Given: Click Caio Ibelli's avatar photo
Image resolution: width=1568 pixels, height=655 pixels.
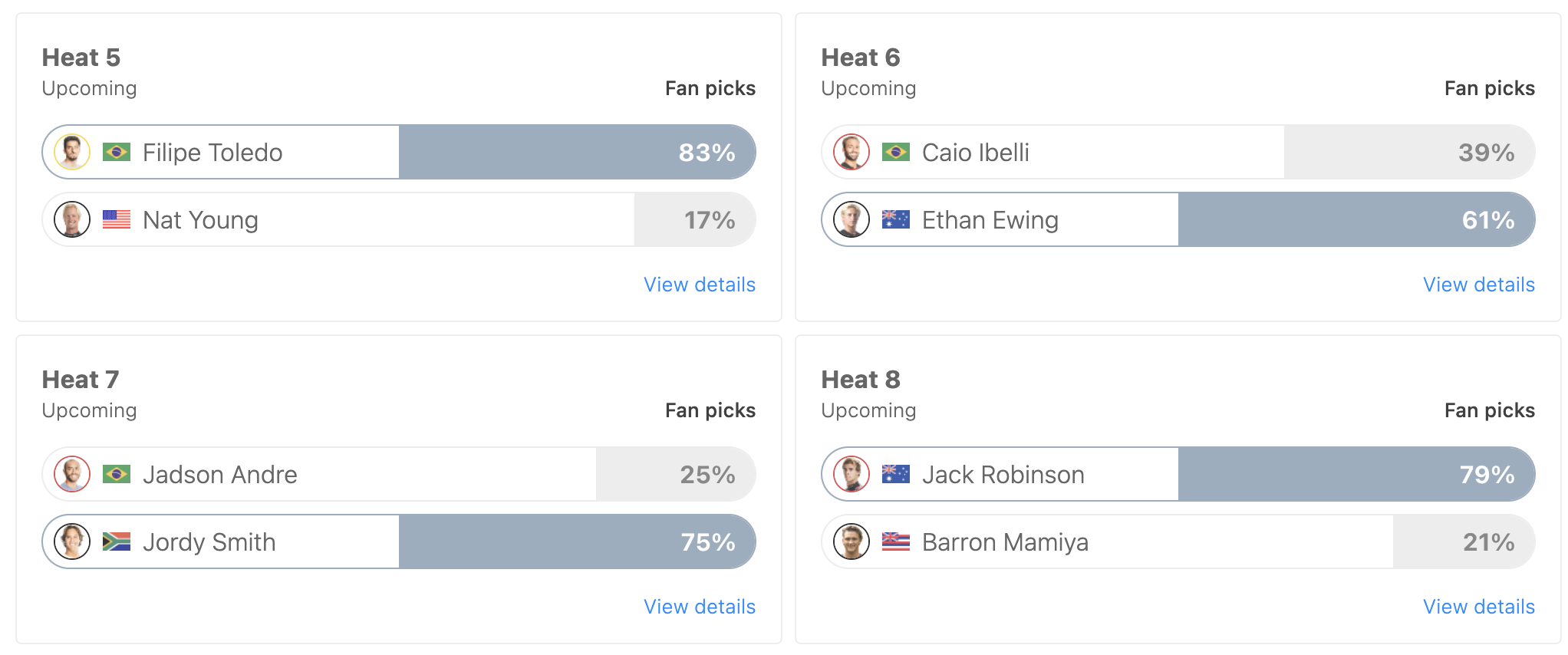Looking at the screenshot, I should click(852, 152).
